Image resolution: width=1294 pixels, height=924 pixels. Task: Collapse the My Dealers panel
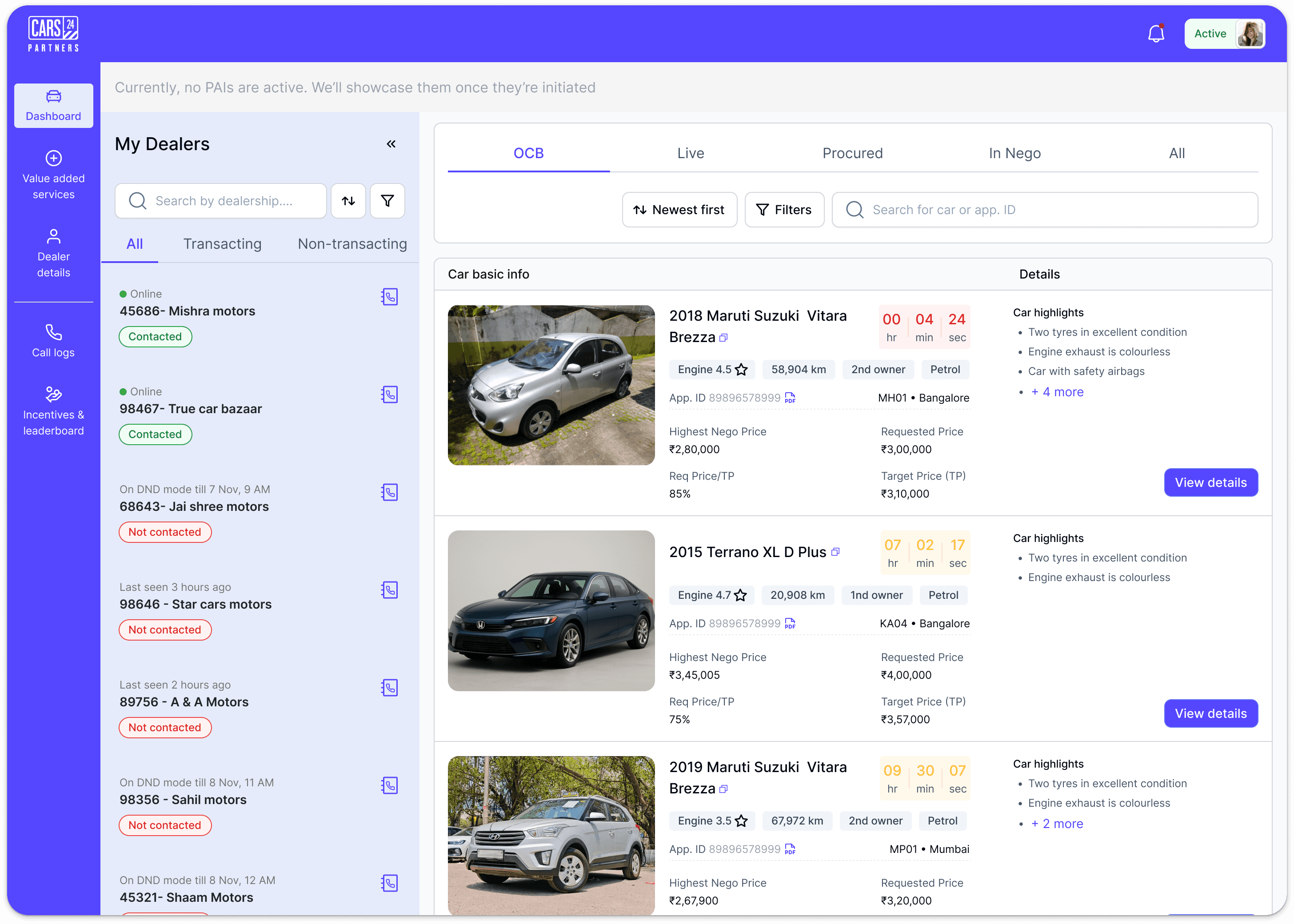pos(391,144)
